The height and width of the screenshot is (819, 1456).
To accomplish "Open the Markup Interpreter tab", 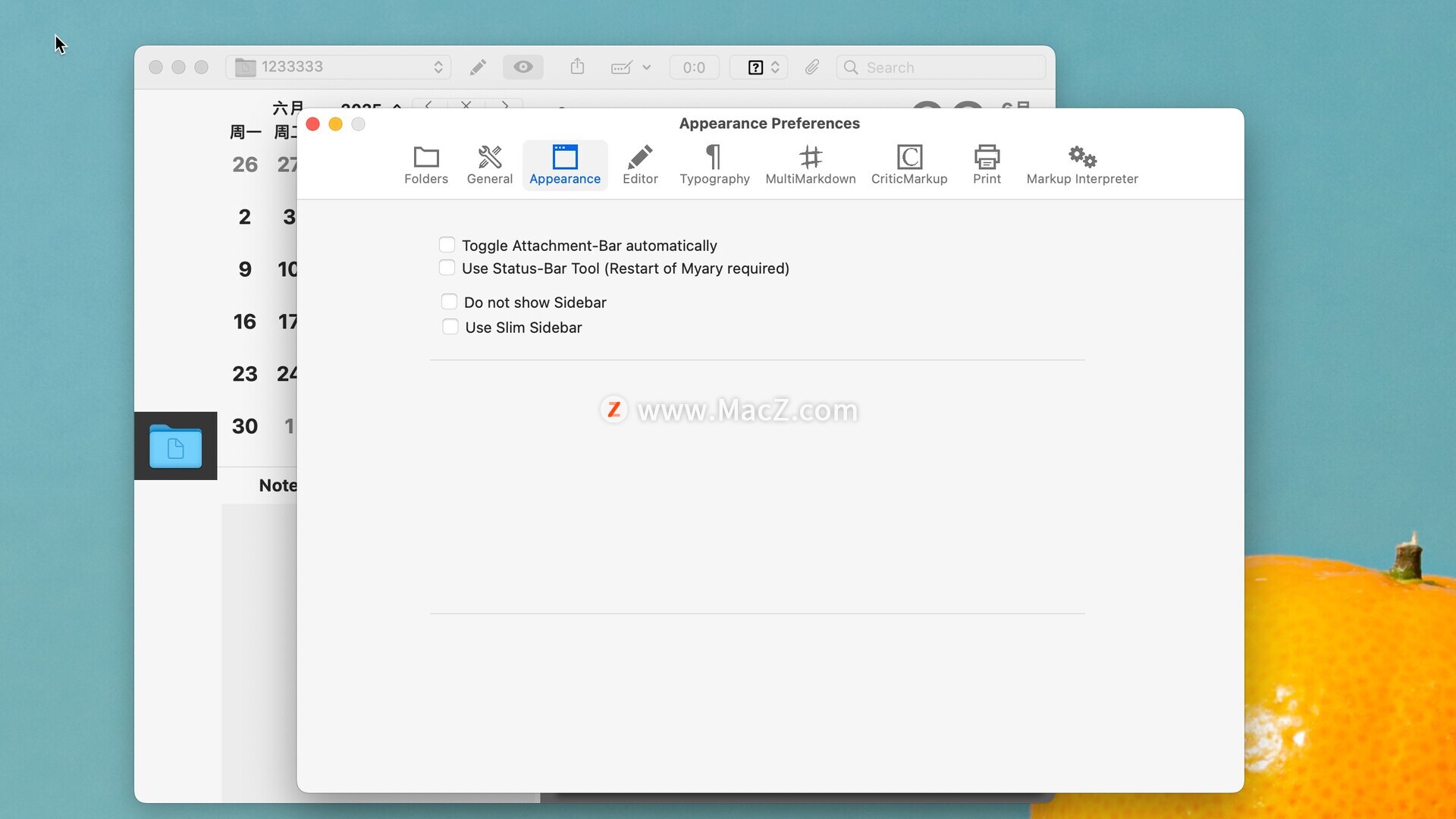I will tap(1082, 165).
